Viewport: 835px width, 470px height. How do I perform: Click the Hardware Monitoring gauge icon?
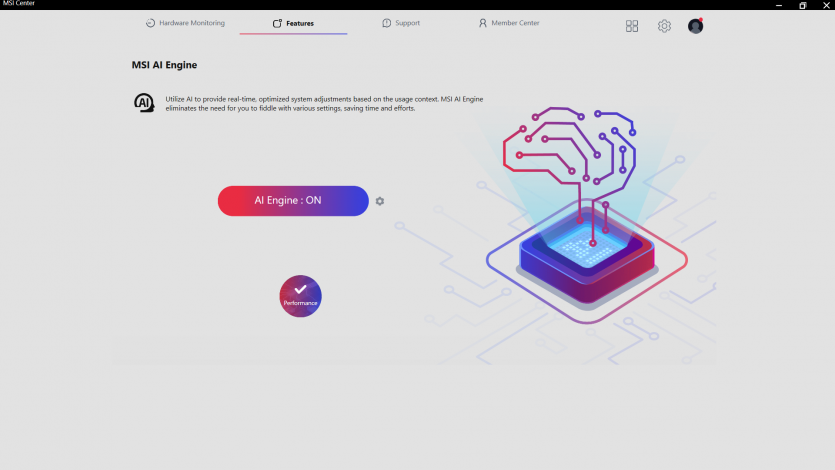coord(150,23)
